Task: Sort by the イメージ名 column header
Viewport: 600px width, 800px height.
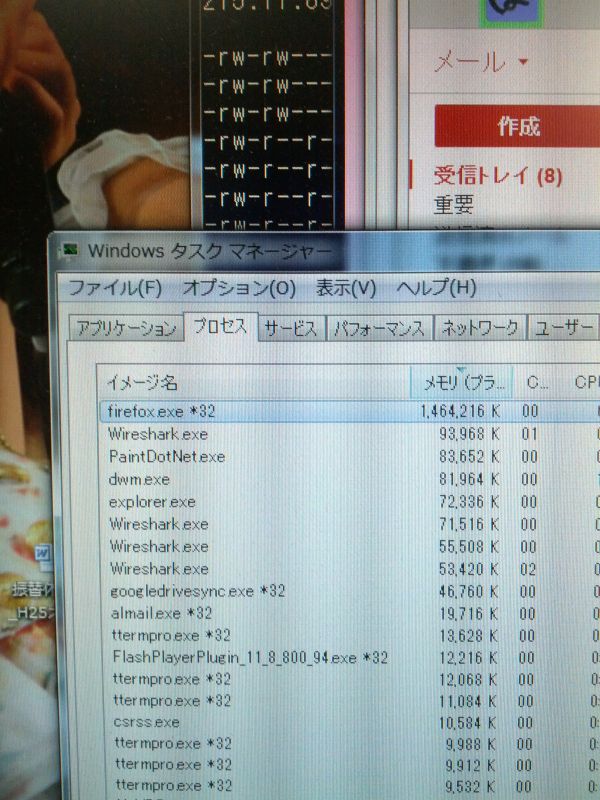Action: 254,382
